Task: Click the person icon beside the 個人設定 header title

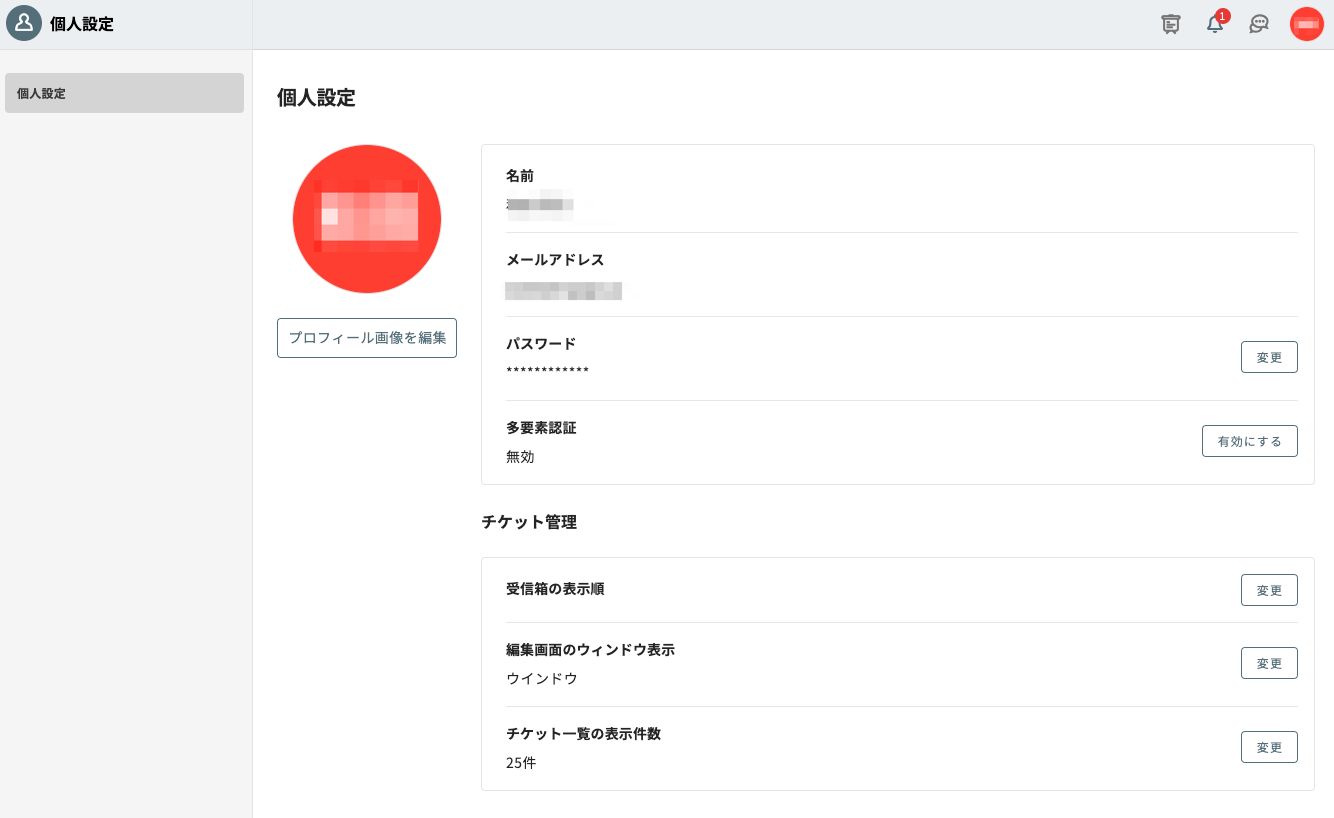Action: coord(24,23)
